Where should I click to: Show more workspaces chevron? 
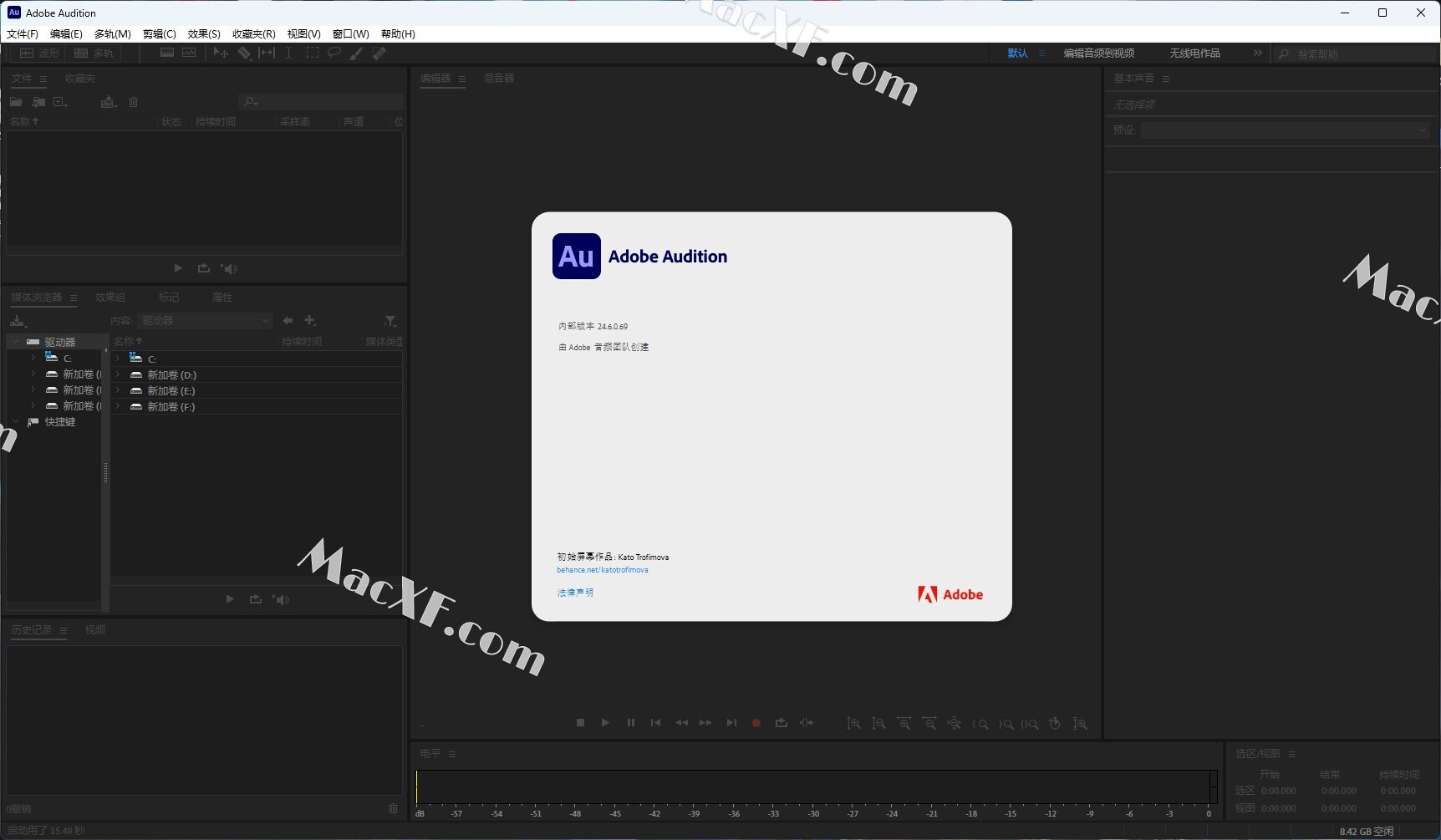pos(1258,53)
